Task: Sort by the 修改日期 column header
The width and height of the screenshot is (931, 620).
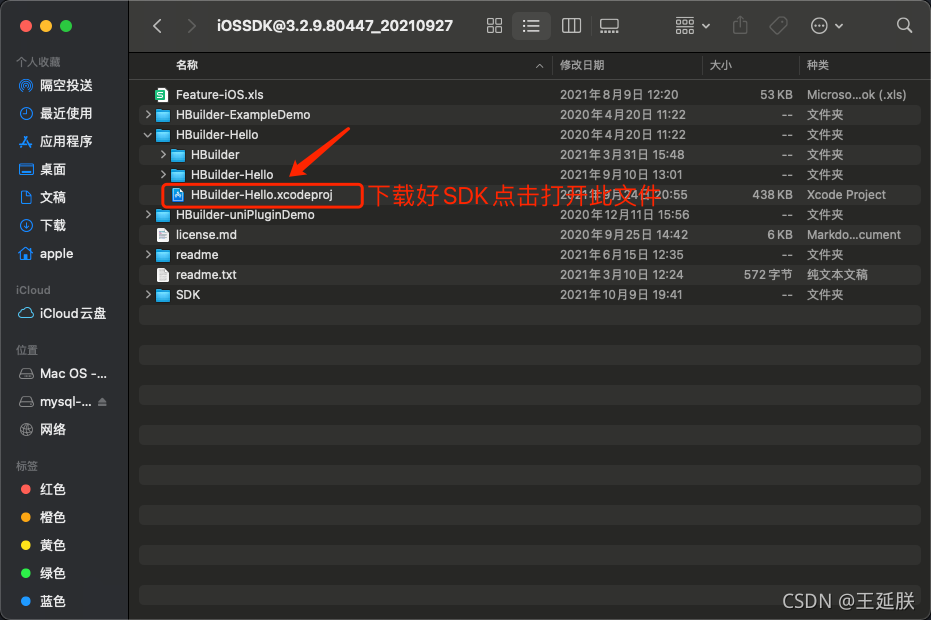Action: [x=582, y=65]
